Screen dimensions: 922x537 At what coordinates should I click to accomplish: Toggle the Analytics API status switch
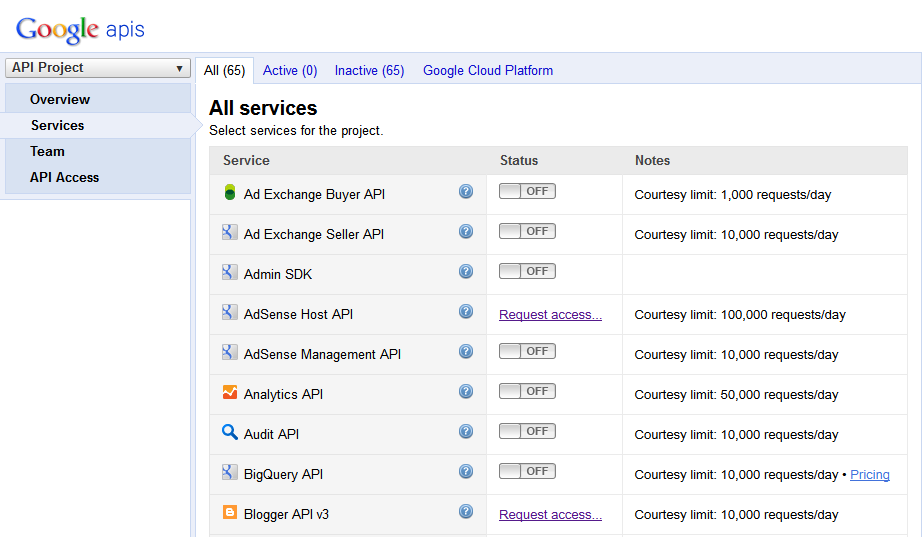[527, 391]
